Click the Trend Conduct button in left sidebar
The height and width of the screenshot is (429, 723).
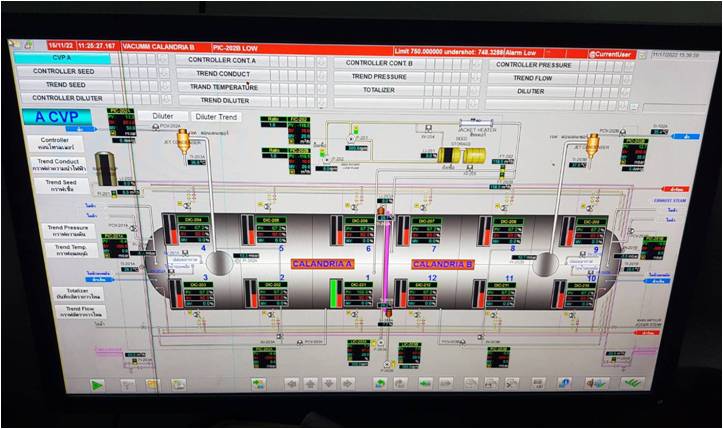pyautogui.click(x=61, y=163)
